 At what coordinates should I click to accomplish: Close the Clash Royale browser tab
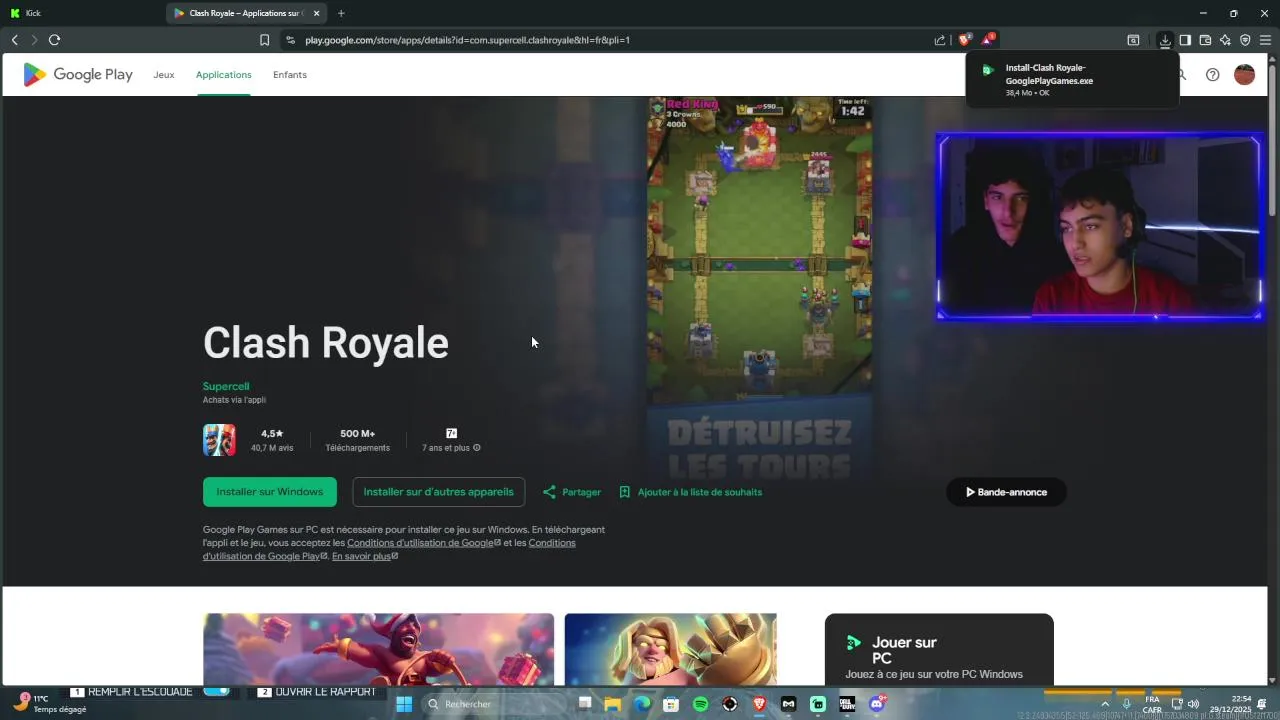pyautogui.click(x=317, y=13)
